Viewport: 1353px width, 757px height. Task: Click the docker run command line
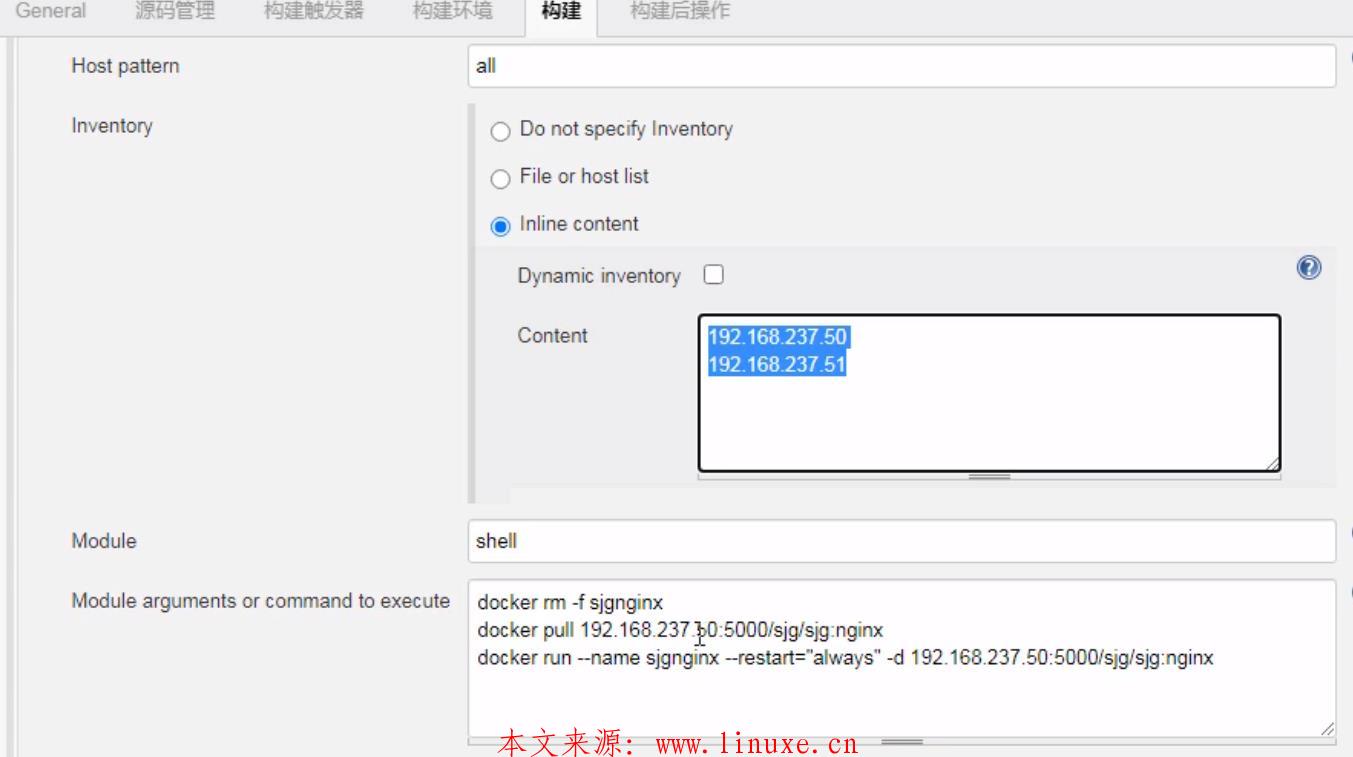pyautogui.click(x=845, y=658)
